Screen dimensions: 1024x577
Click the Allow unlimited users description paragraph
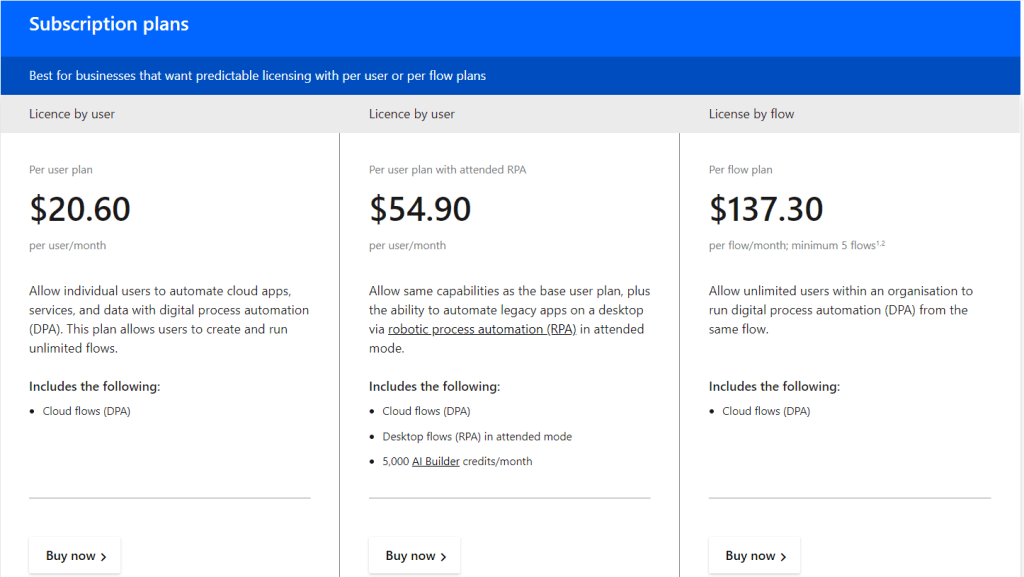pyautogui.click(x=840, y=310)
